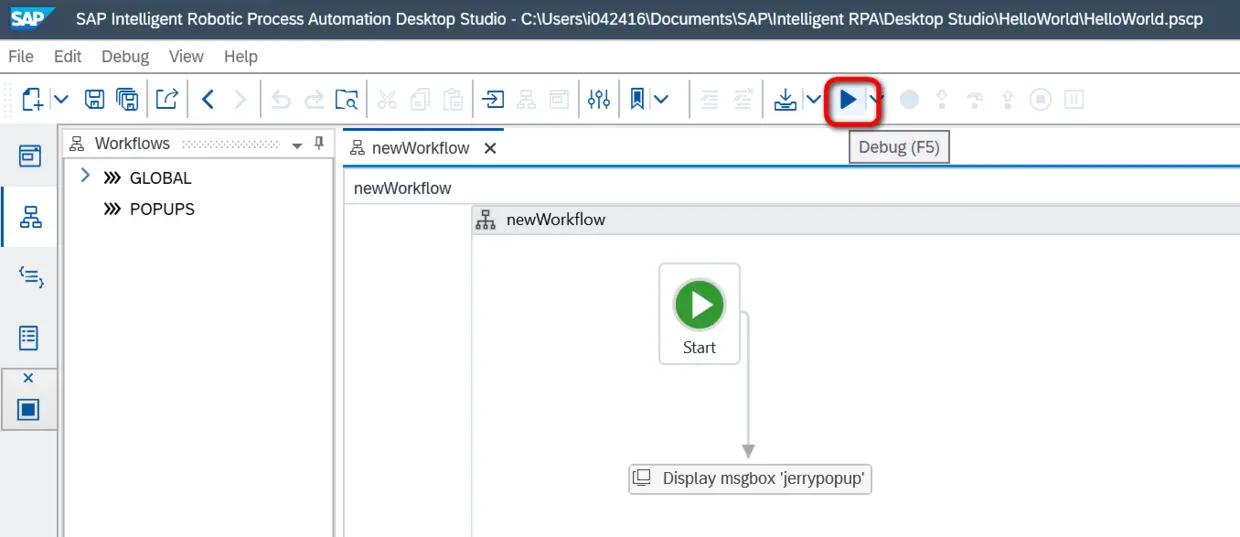The width and height of the screenshot is (1240, 537).
Task: Open the document list icon in left sidebar
Action: 30,337
